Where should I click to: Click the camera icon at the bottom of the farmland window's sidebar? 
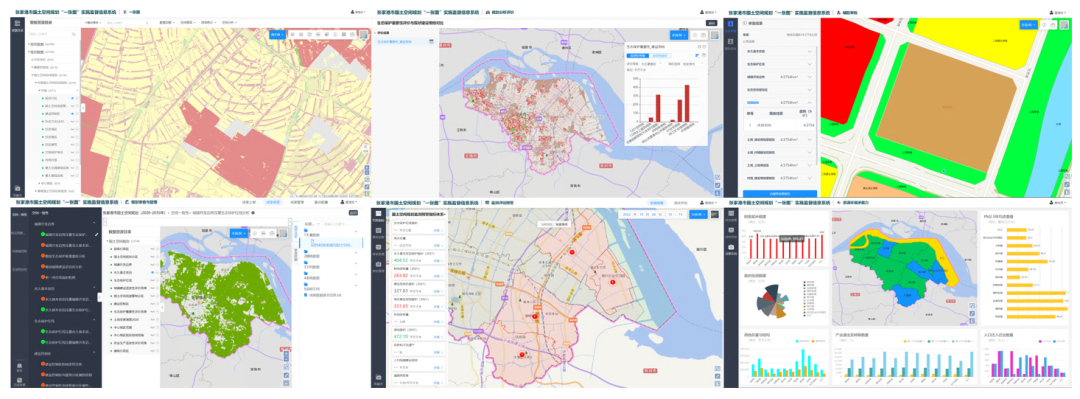(x=18, y=188)
